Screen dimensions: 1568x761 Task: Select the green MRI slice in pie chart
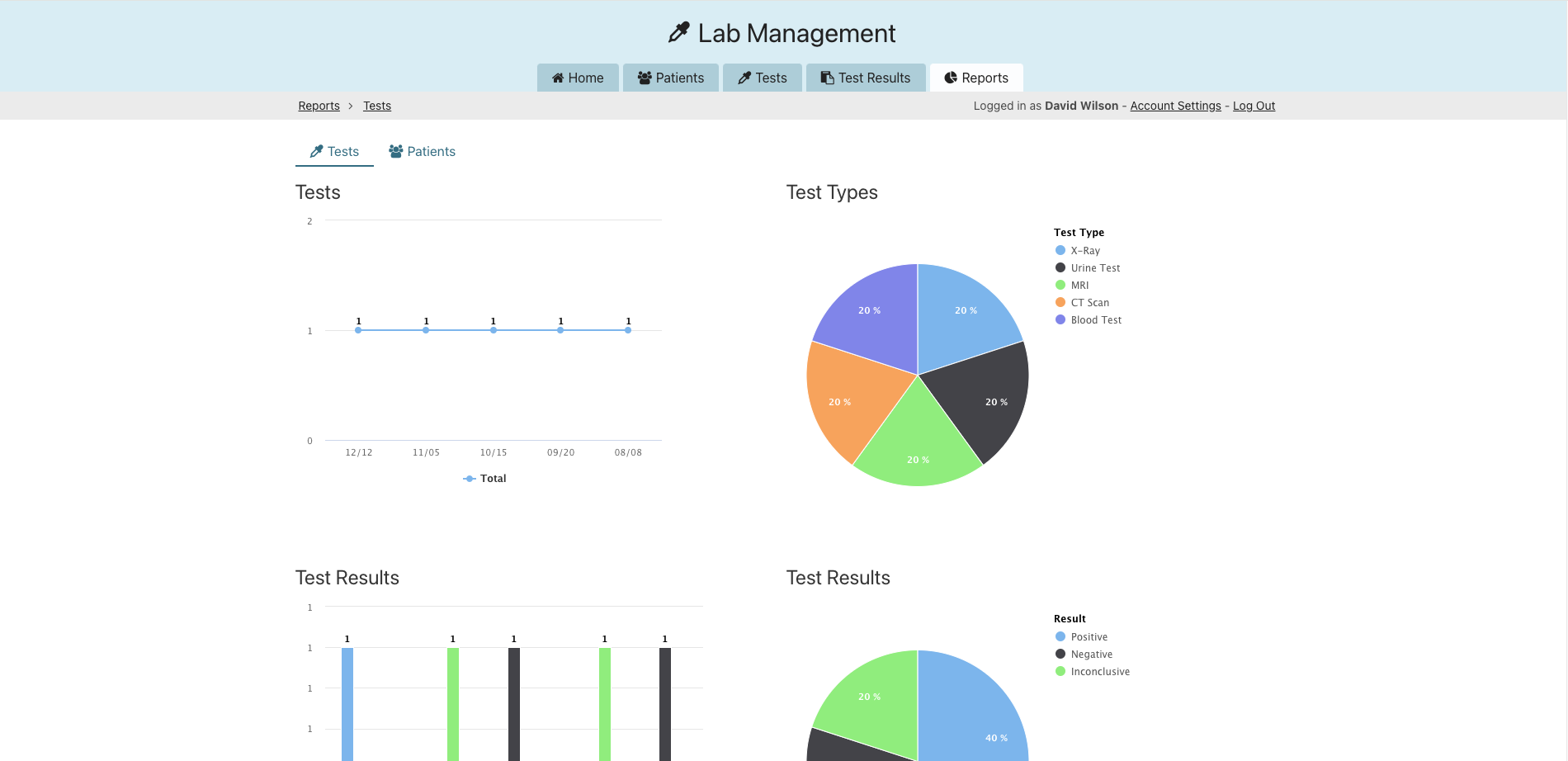pyautogui.click(x=917, y=442)
